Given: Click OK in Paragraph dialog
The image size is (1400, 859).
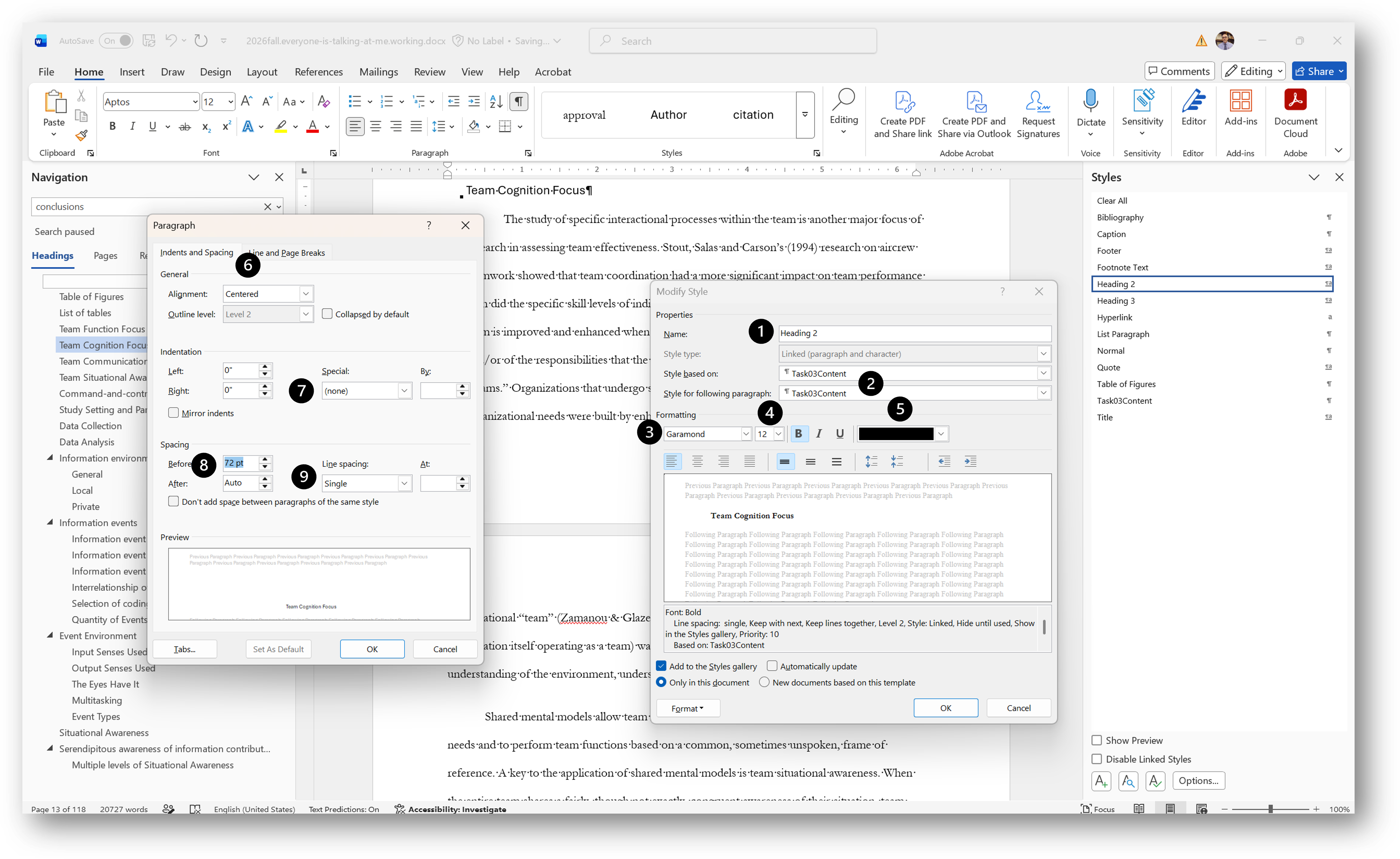Looking at the screenshot, I should [x=372, y=649].
